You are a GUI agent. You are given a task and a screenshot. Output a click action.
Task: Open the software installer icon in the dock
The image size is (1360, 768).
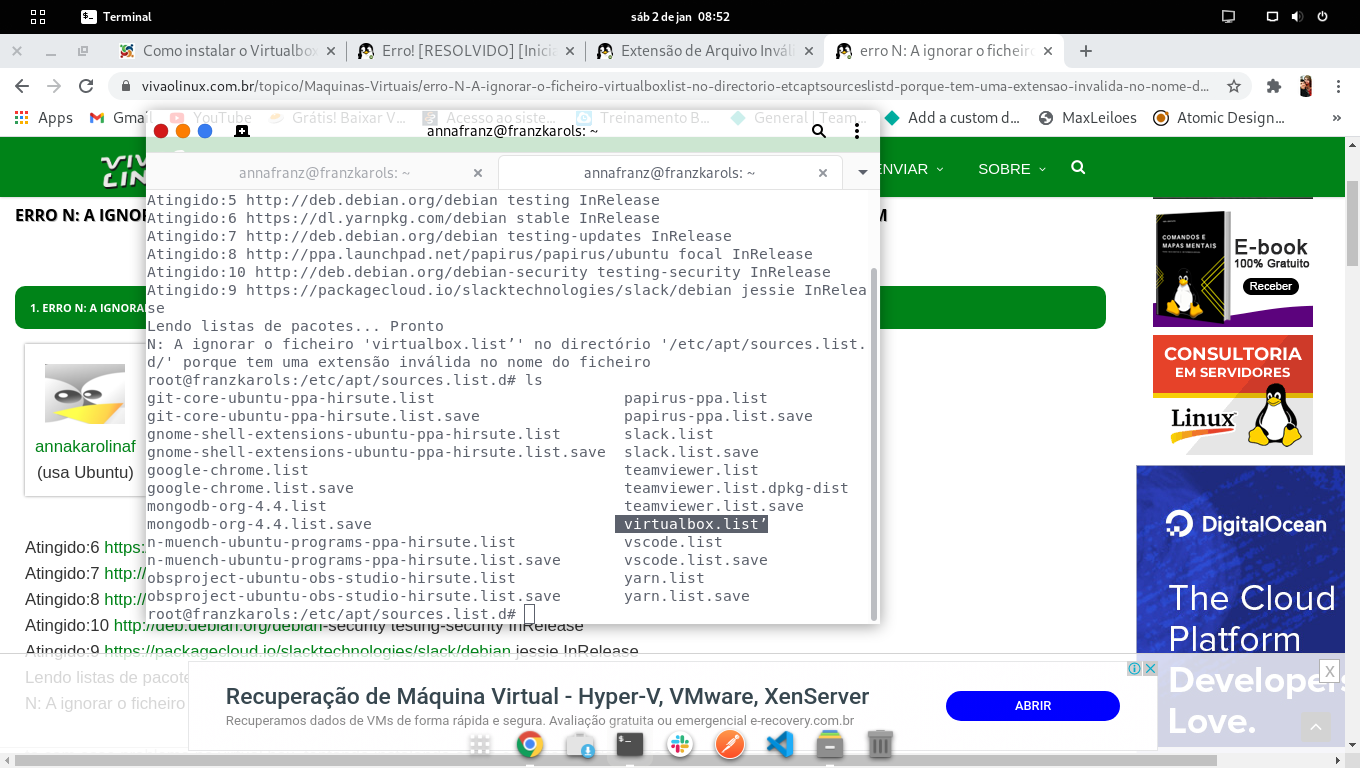click(580, 744)
